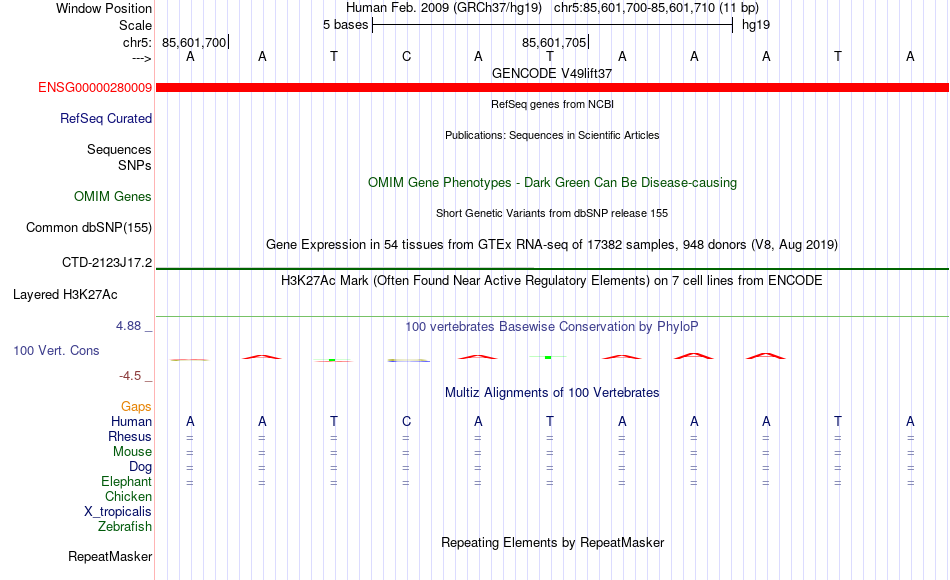Click the hg19 label beside the scale bar
This screenshot has width=950, height=580.
[x=756, y=25]
